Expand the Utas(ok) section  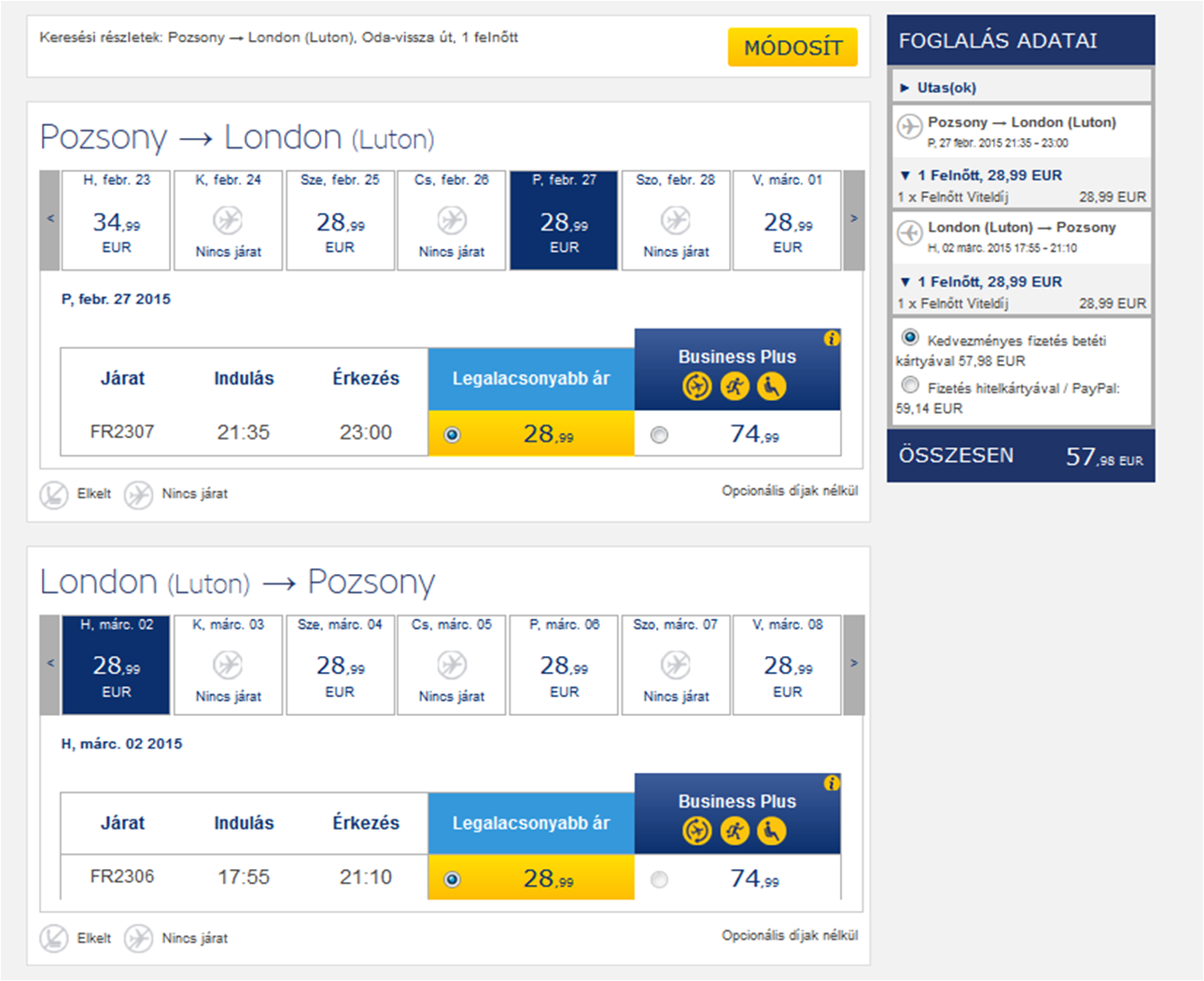(939, 88)
